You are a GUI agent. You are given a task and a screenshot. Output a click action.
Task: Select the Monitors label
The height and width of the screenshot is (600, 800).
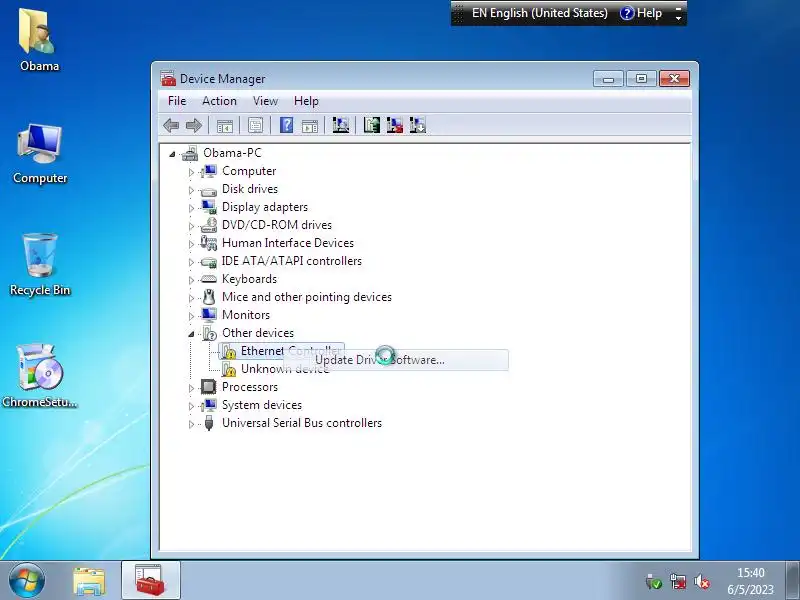pos(245,315)
